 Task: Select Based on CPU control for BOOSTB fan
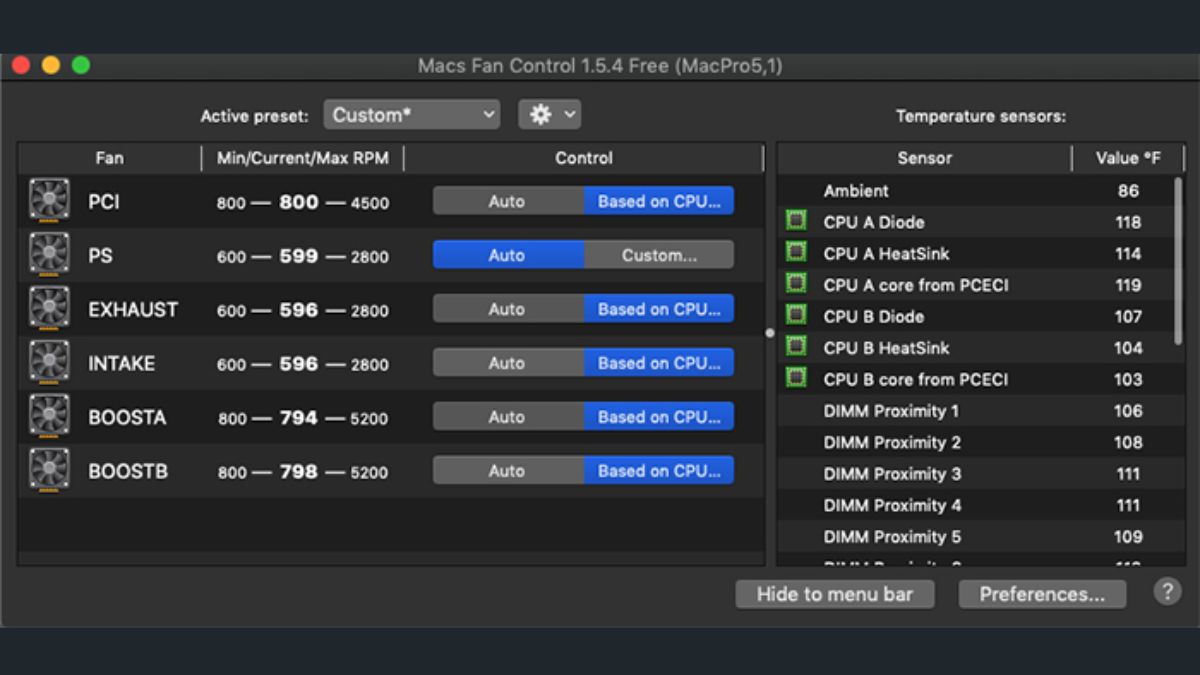pos(659,471)
